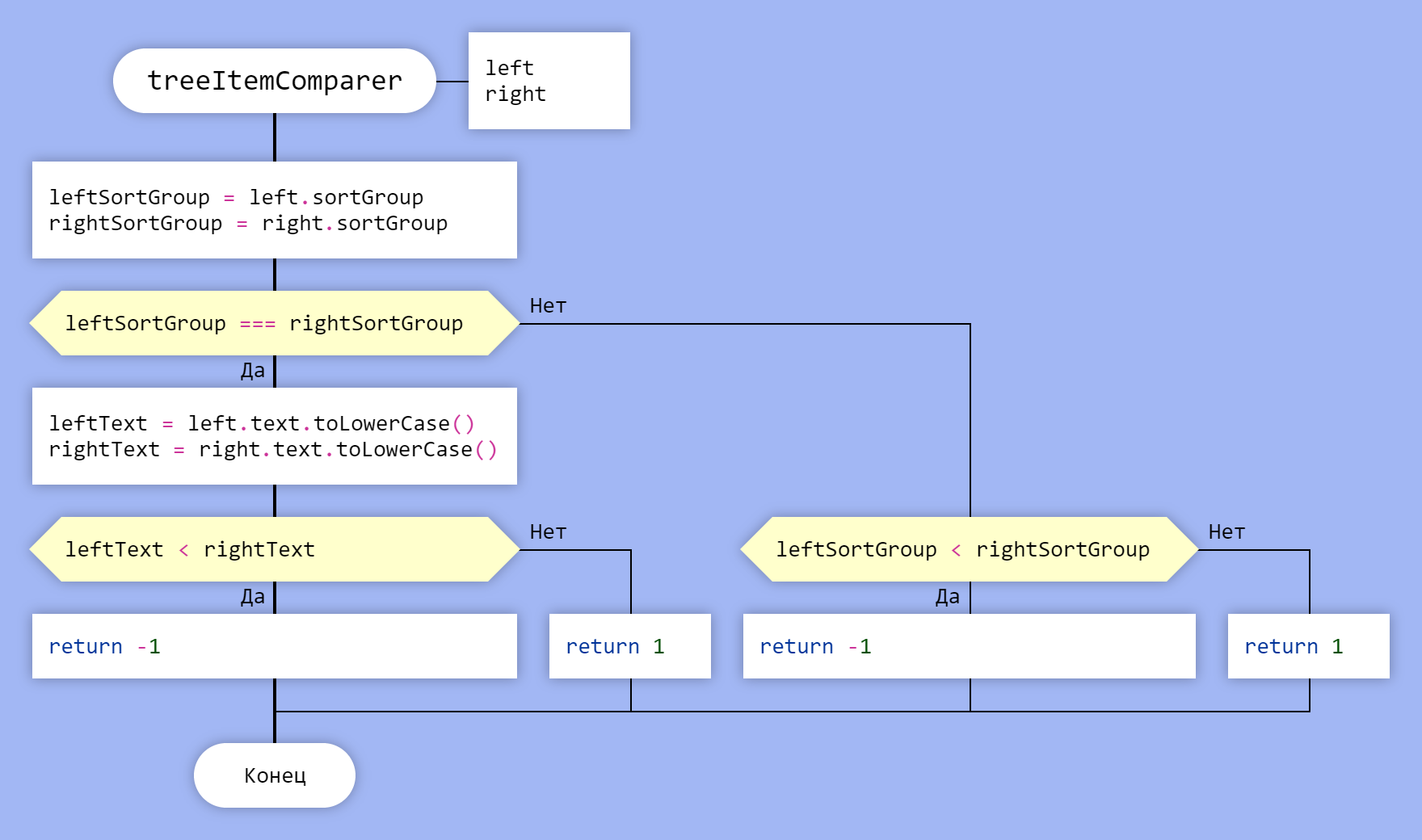Click the "Конец" end node
The image size is (1422, 840).
coord(274,775)
